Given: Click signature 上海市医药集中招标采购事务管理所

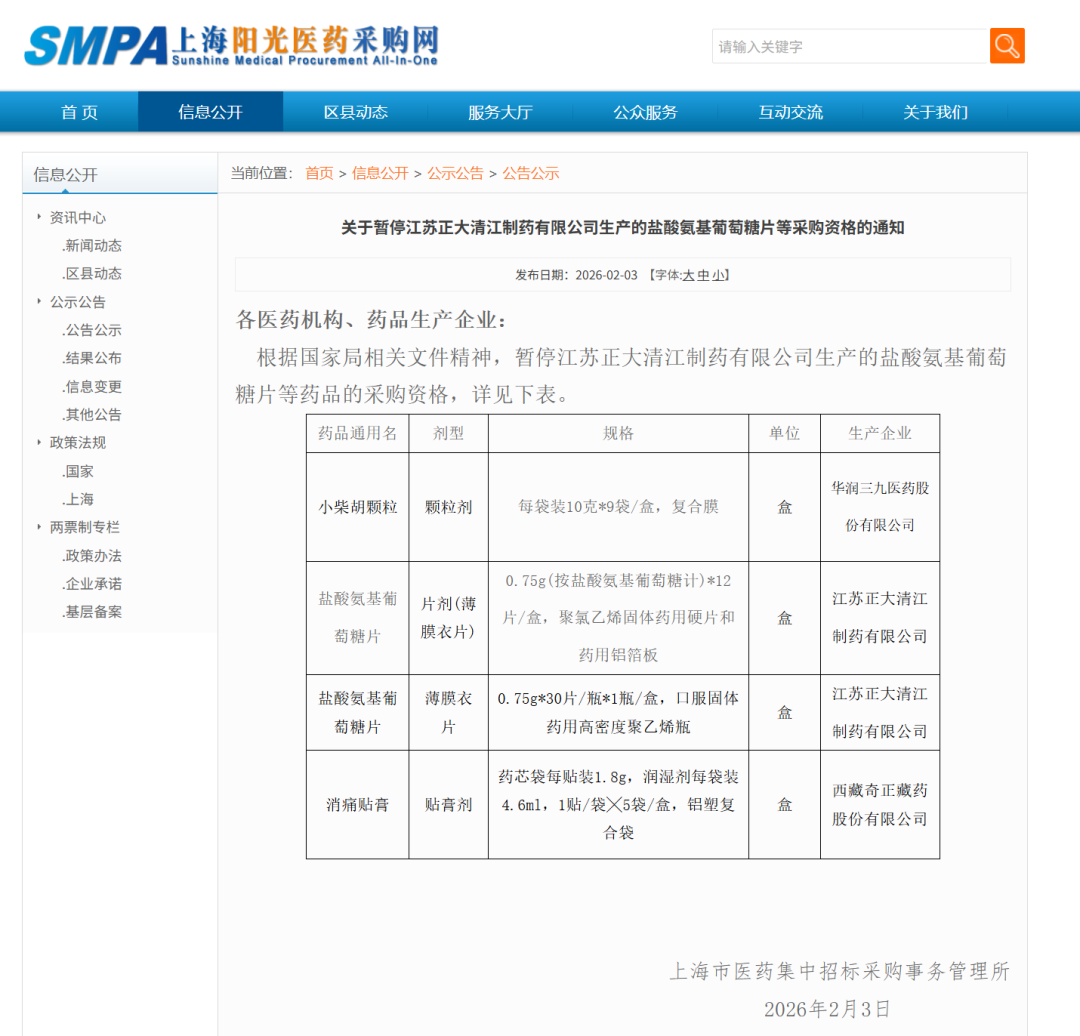Looking at the screenshot, I should (x=840, y=971).
